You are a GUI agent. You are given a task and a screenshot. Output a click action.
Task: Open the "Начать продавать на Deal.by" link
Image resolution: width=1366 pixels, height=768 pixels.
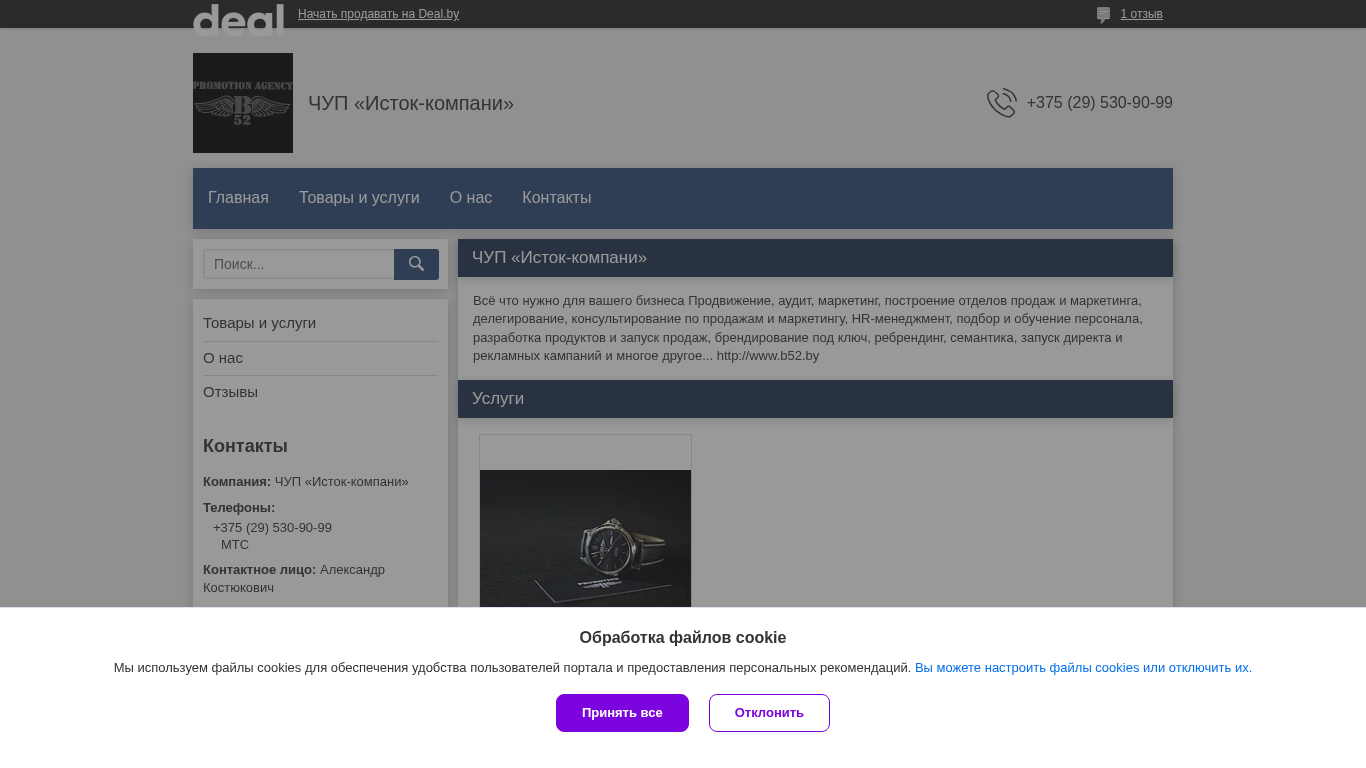click(378, 14)
